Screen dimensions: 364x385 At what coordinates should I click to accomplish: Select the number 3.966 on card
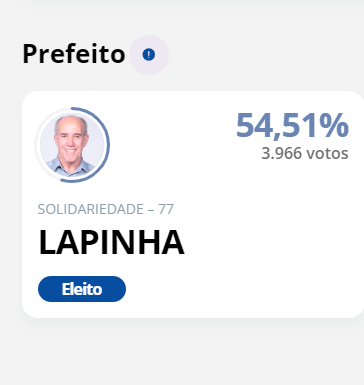(282, 153)
